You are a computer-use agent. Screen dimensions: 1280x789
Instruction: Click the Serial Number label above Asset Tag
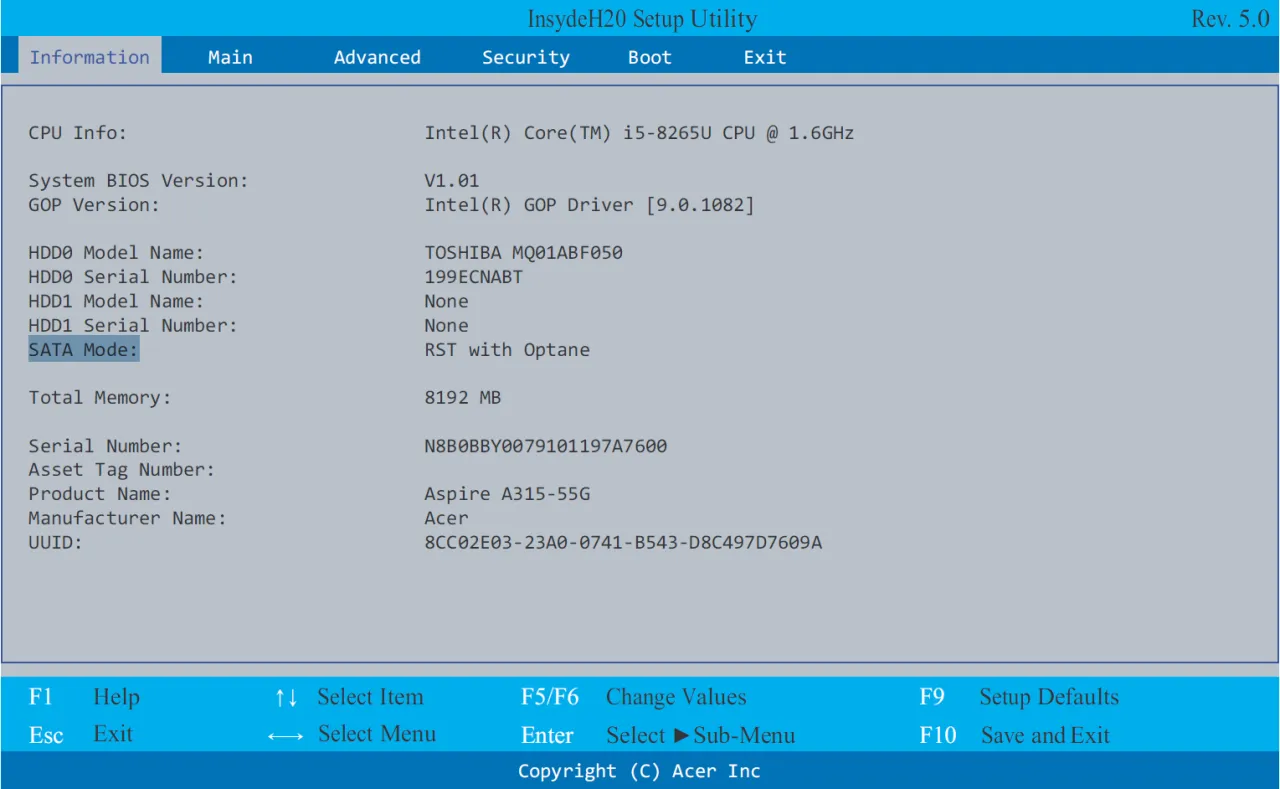pyautogui.click(x=105, y=446)
